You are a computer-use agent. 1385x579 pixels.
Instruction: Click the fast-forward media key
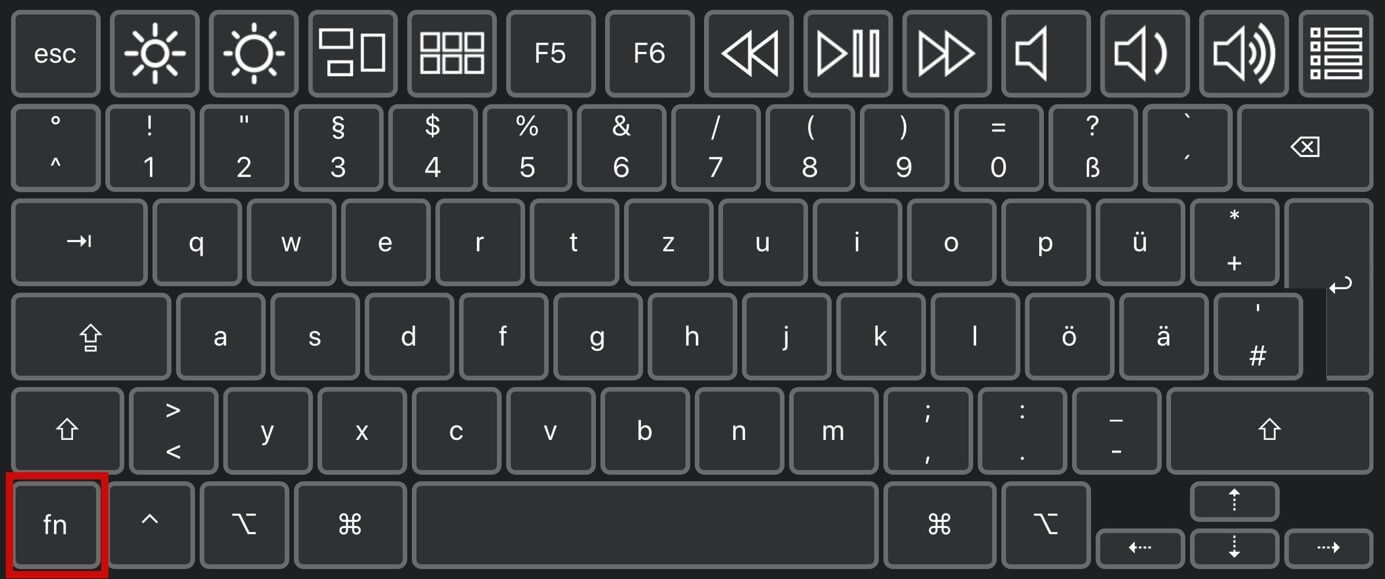click(x=947, y=53)
